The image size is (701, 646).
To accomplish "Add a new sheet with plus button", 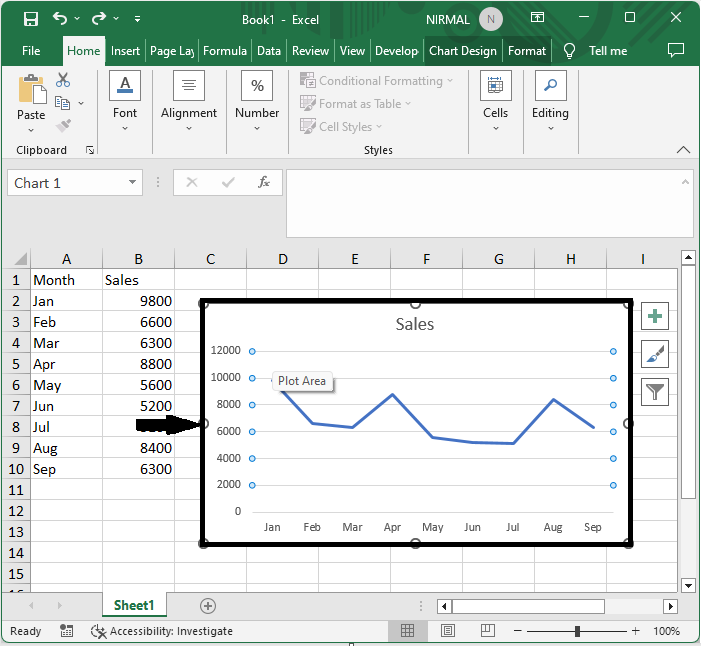I will click(x=208, y=605).
